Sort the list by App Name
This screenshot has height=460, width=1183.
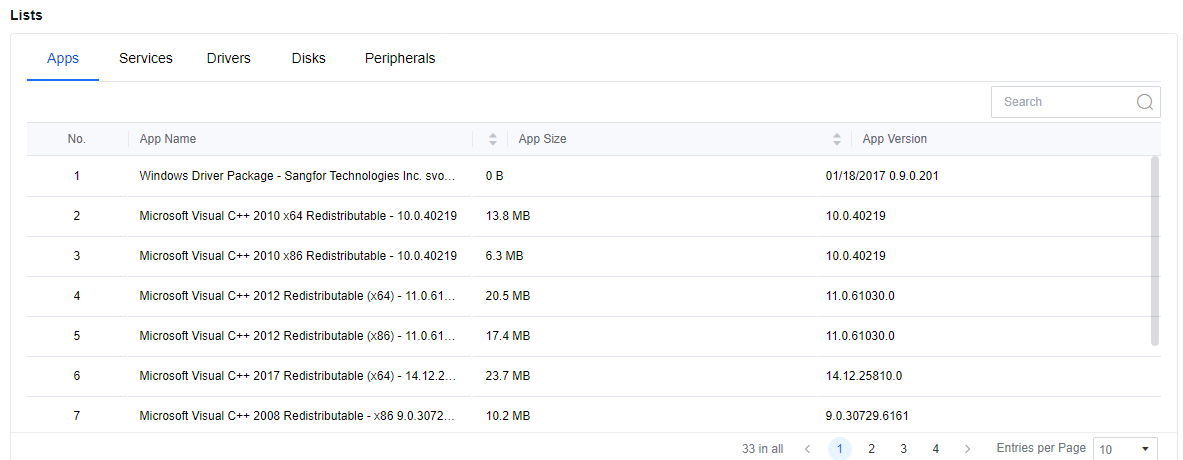[492, 139]
